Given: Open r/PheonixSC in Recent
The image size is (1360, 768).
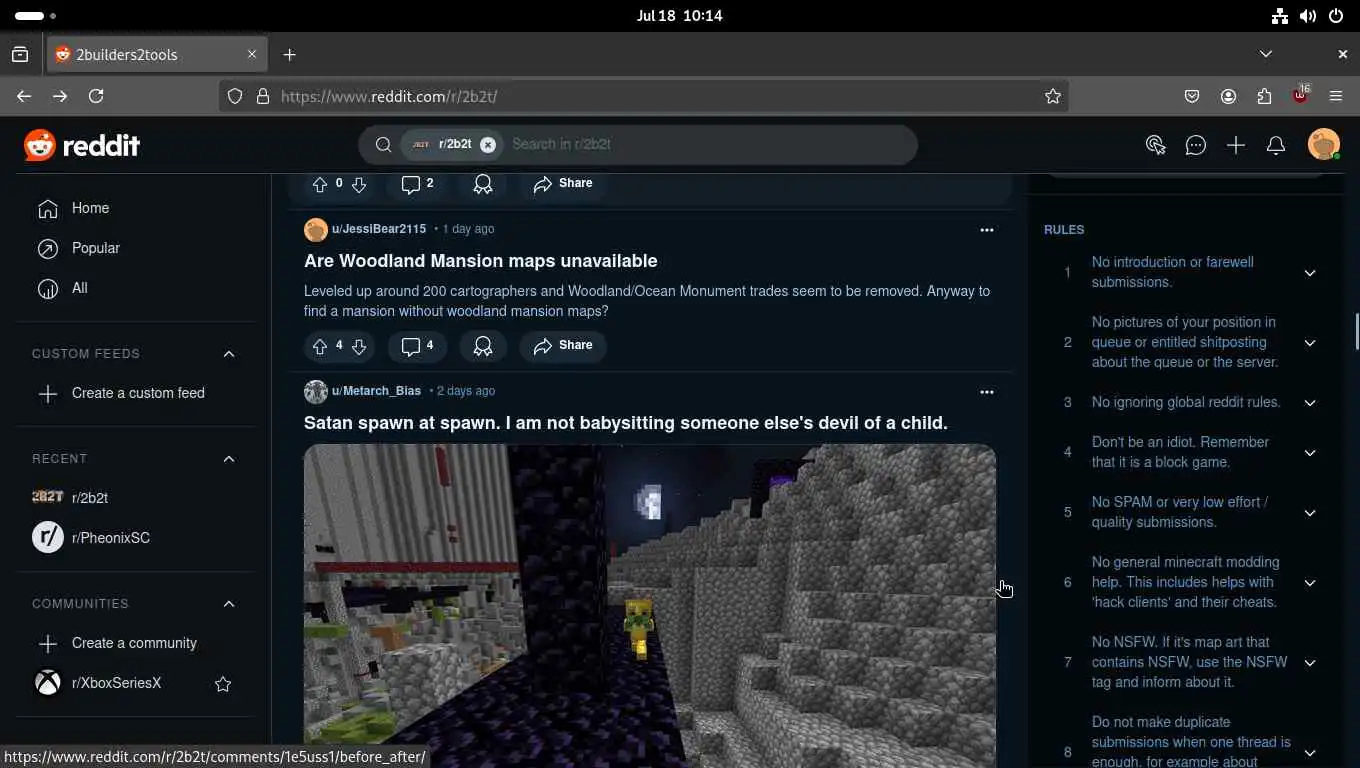Looking at the screenshot, I should coord(136,538).
